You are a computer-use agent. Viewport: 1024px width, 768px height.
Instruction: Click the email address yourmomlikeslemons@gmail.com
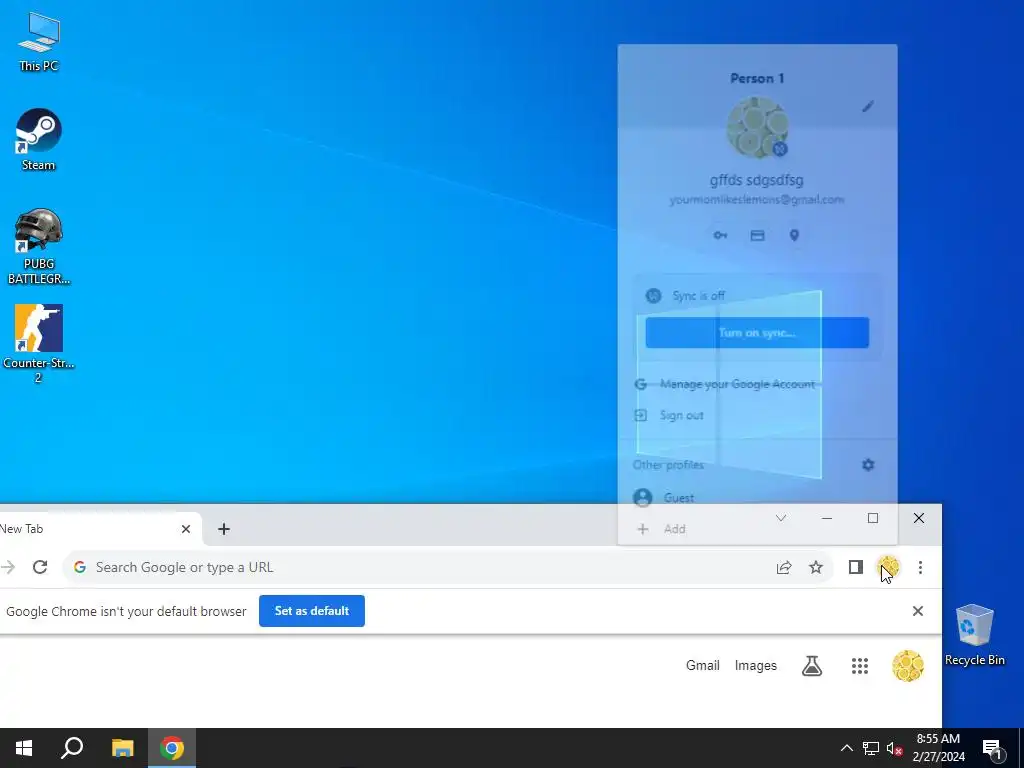click(757, 200)
